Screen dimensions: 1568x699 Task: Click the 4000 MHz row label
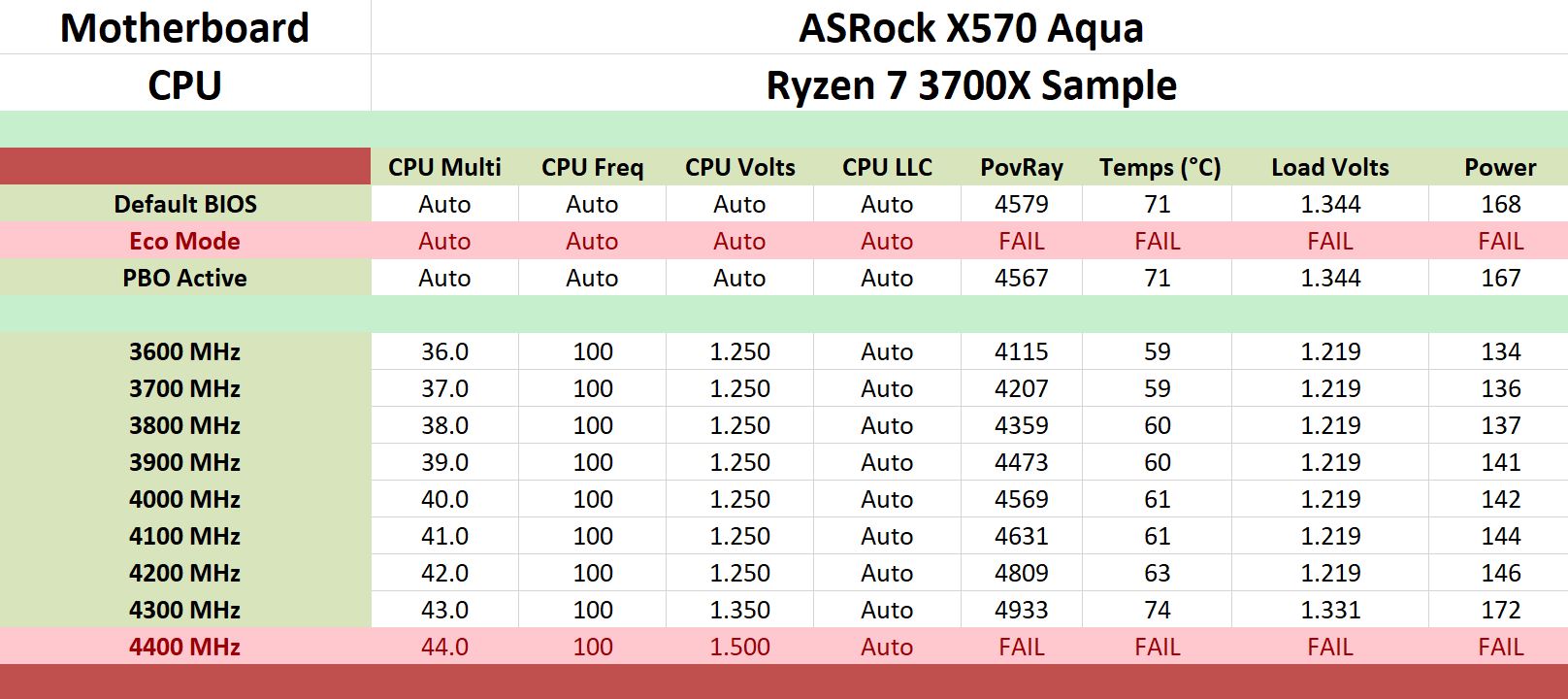coord(184,499)
